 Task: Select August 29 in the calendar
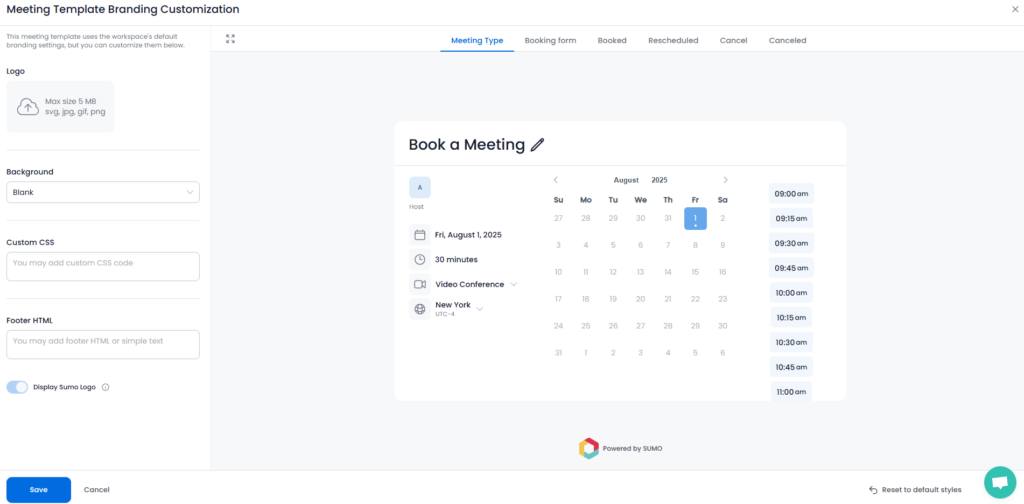[696, 326]
